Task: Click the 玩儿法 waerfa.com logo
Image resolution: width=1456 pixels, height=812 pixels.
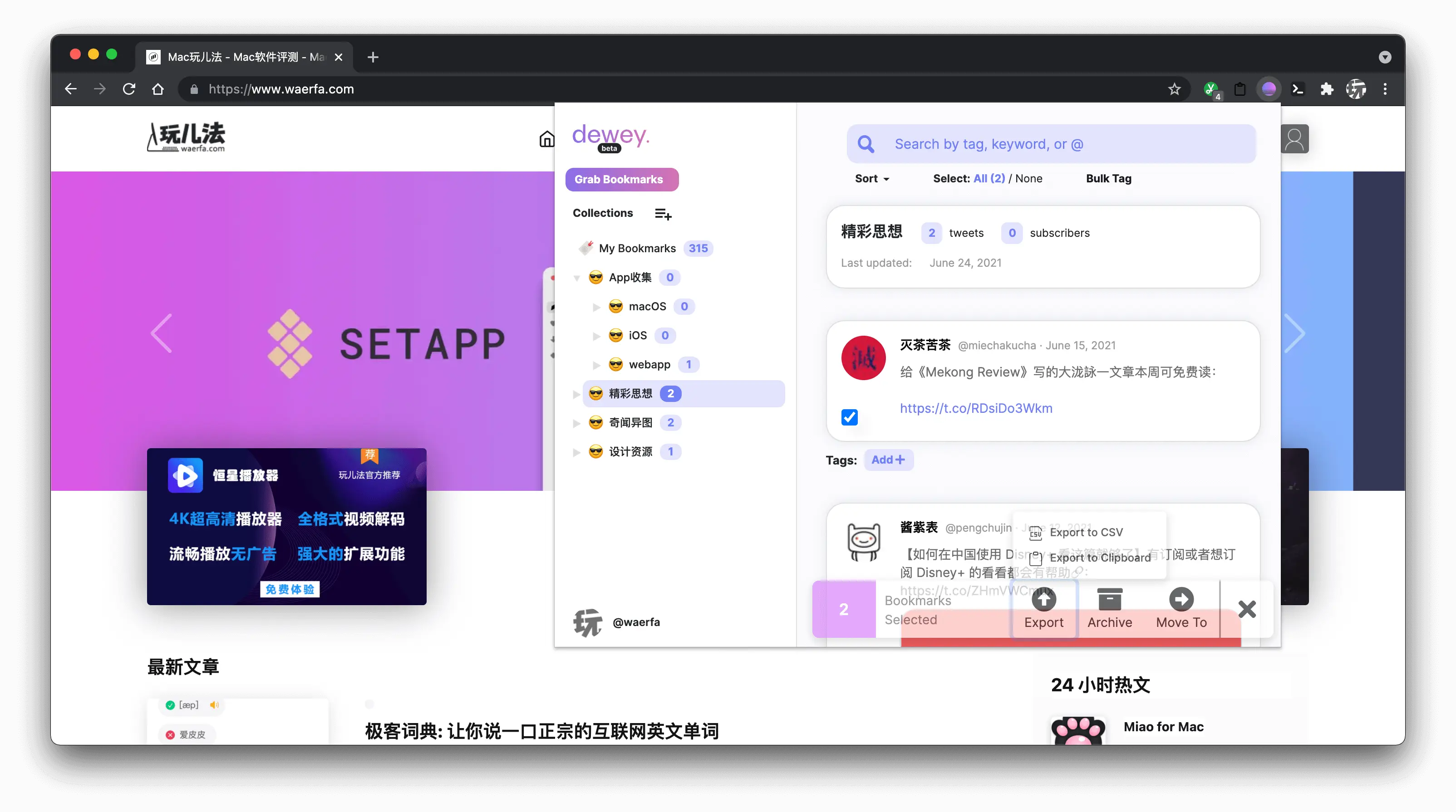Action: point(186,137)
